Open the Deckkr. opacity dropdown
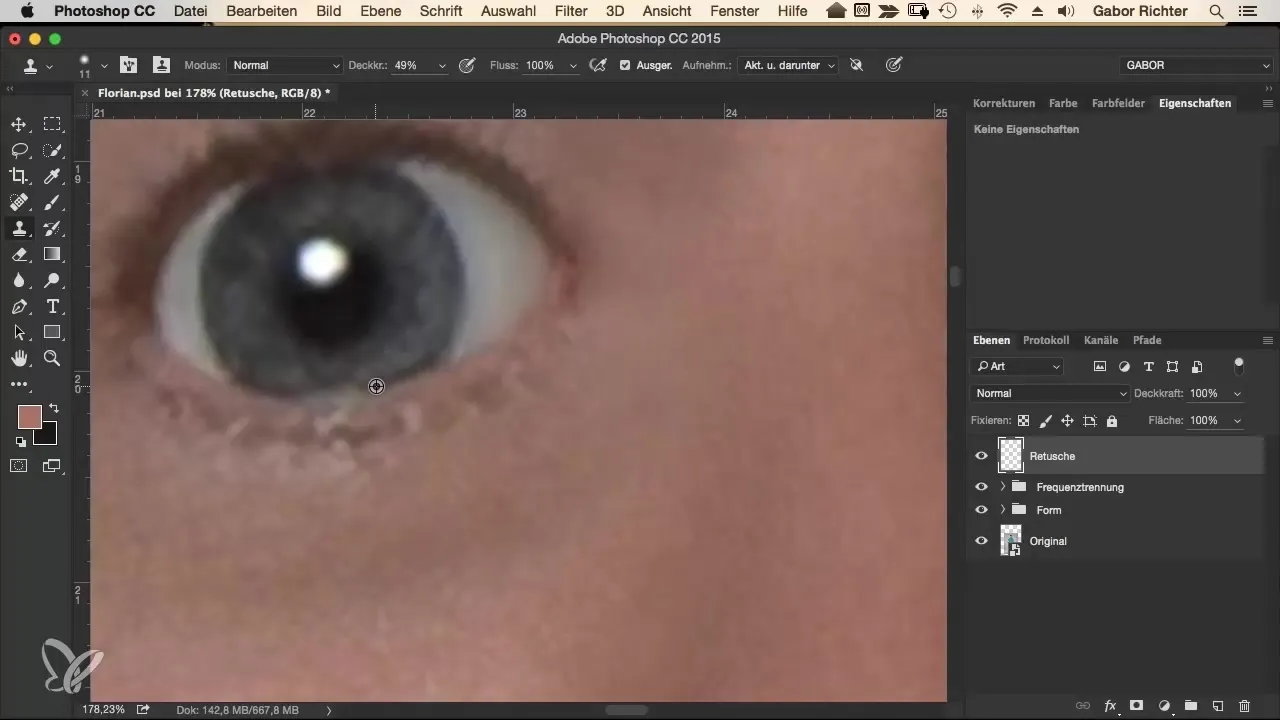The width and height of the screenshot is (1280, 720). point(441,65)
